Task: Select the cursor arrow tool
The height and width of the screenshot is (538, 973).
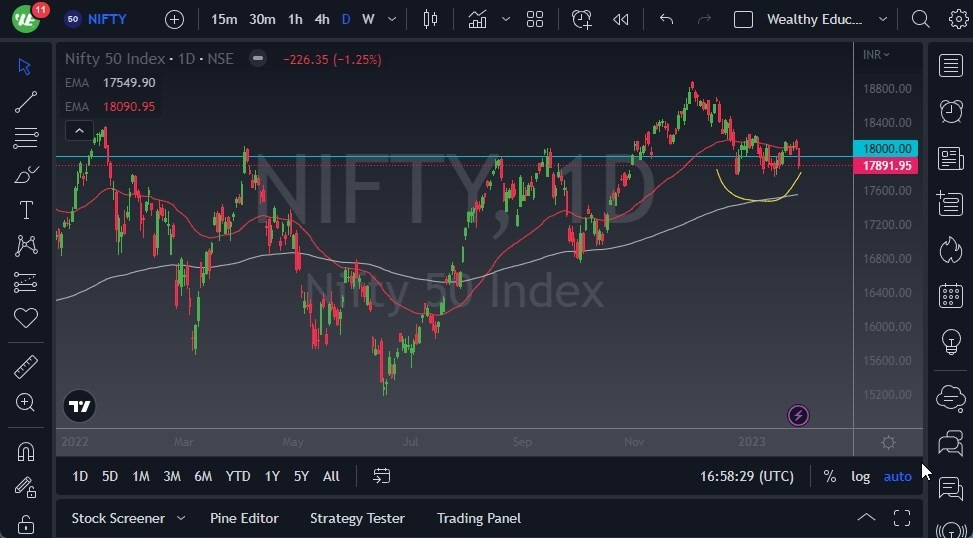Action: click(x=25, y=66)
